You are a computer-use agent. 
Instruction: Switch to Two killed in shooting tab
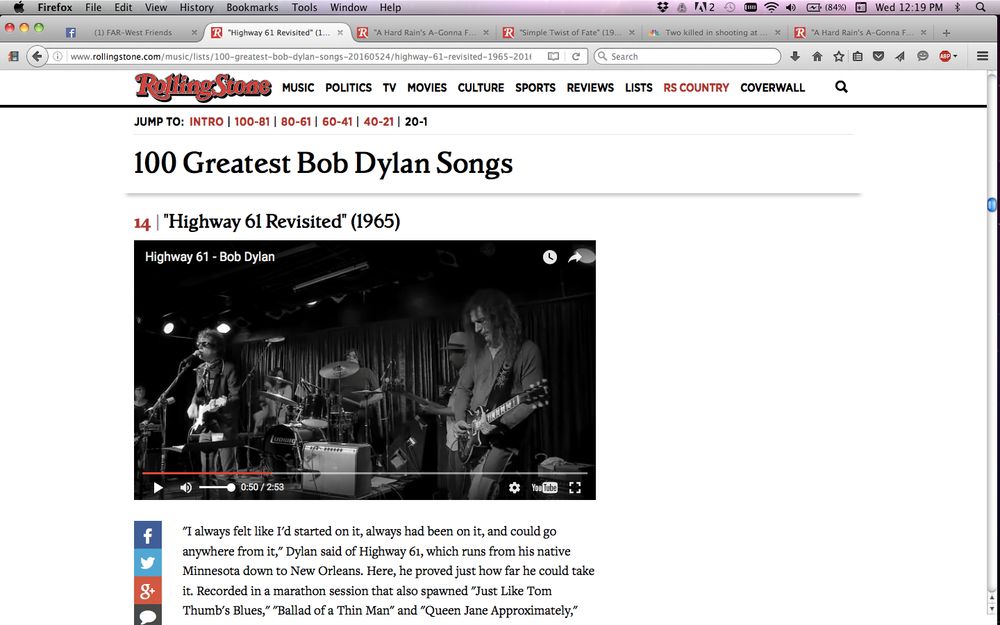pos(714,33)
